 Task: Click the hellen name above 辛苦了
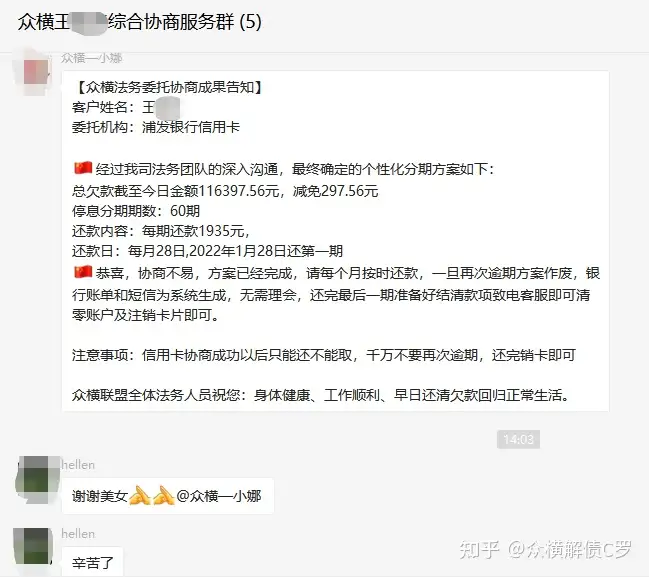pos(78,534)
